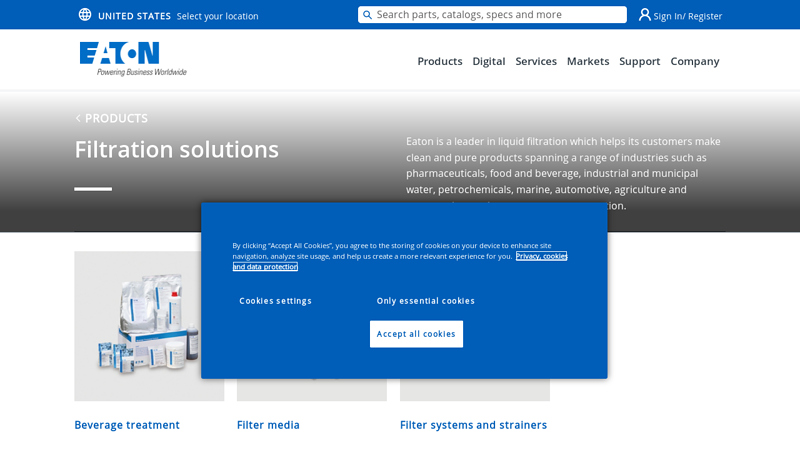Open the Company menu
Image resolution: width=800 pixels, height=450 pixels.
click(694, 61)
